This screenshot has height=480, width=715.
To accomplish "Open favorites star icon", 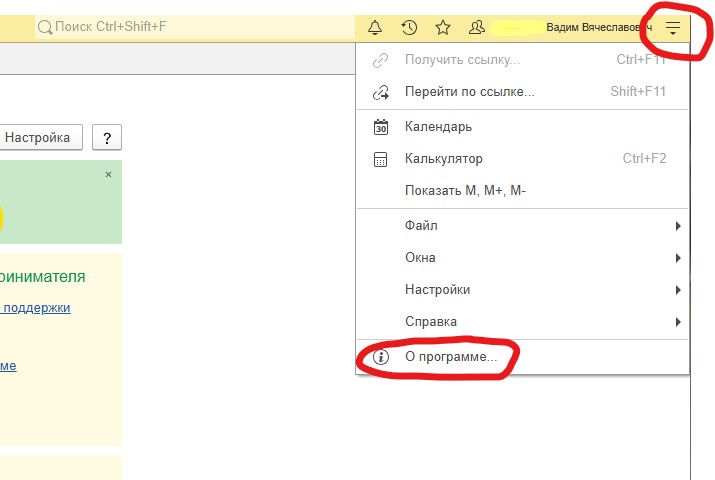I will (443, 27).
